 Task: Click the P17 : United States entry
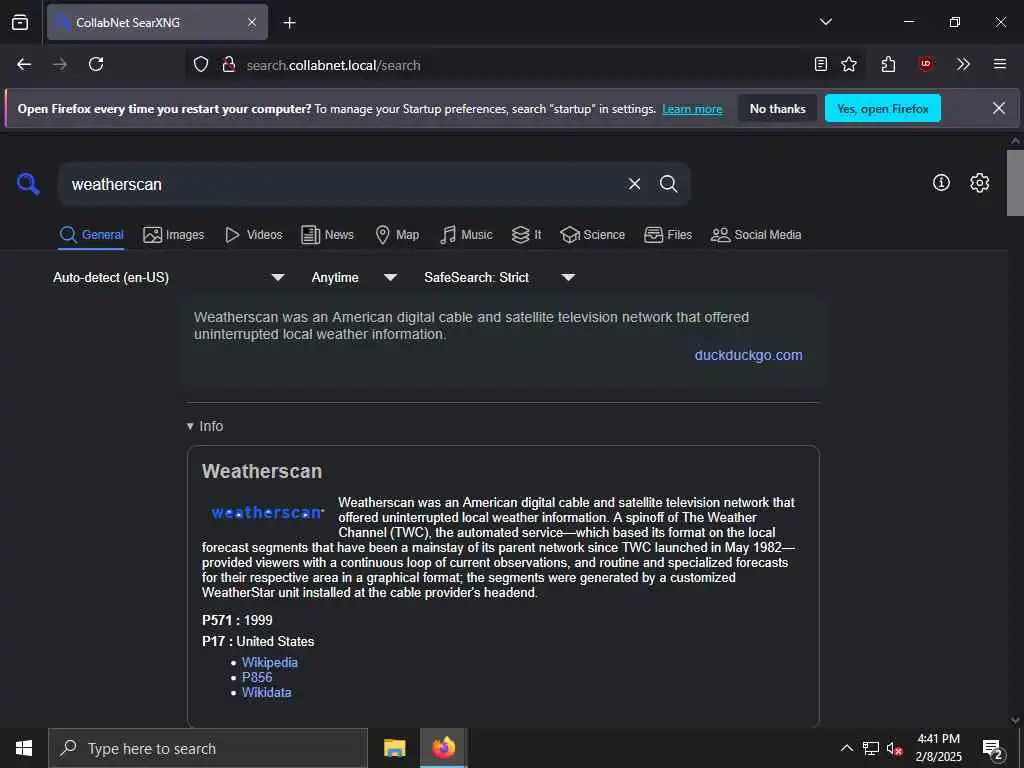coord(258,641)
